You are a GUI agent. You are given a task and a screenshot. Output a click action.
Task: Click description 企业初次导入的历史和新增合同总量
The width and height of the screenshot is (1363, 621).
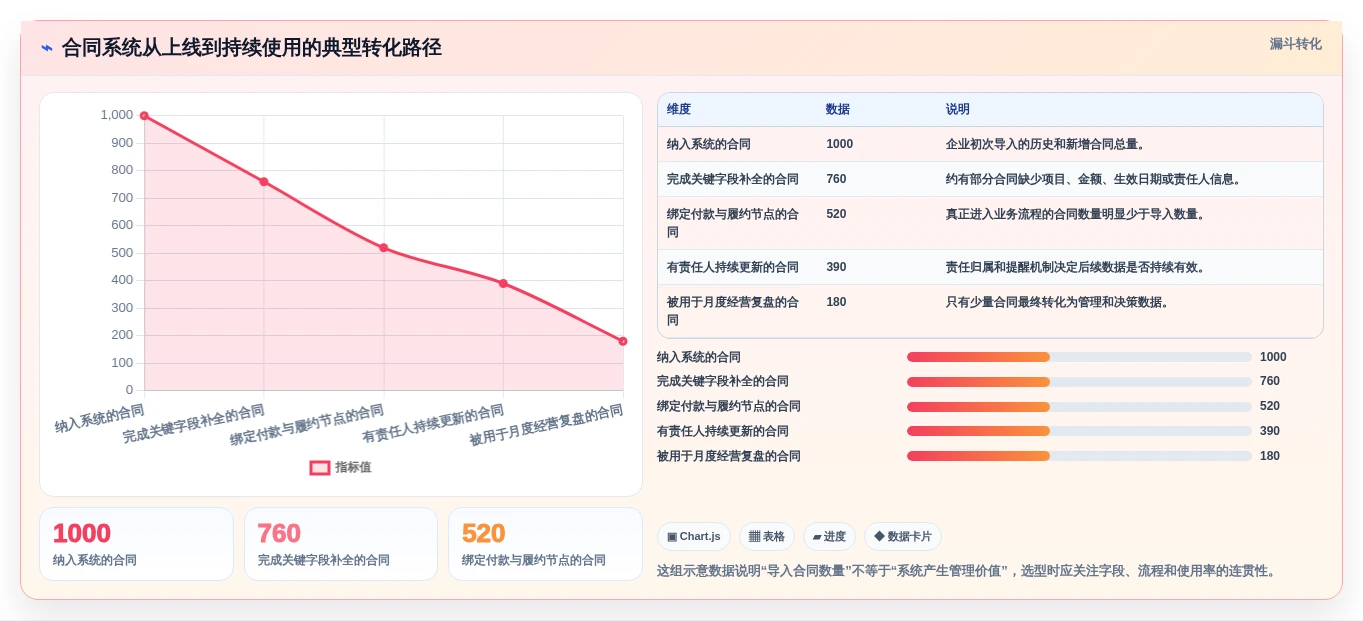tap(1045, 144)
